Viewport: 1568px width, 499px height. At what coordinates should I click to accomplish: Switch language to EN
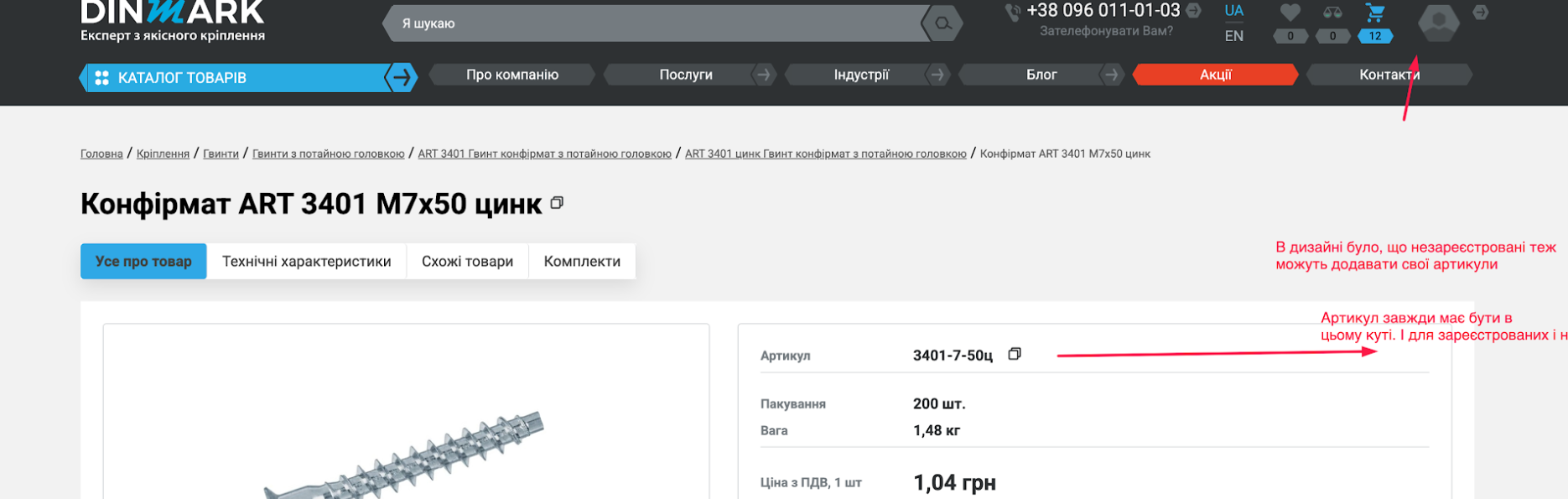[1233, 36]
